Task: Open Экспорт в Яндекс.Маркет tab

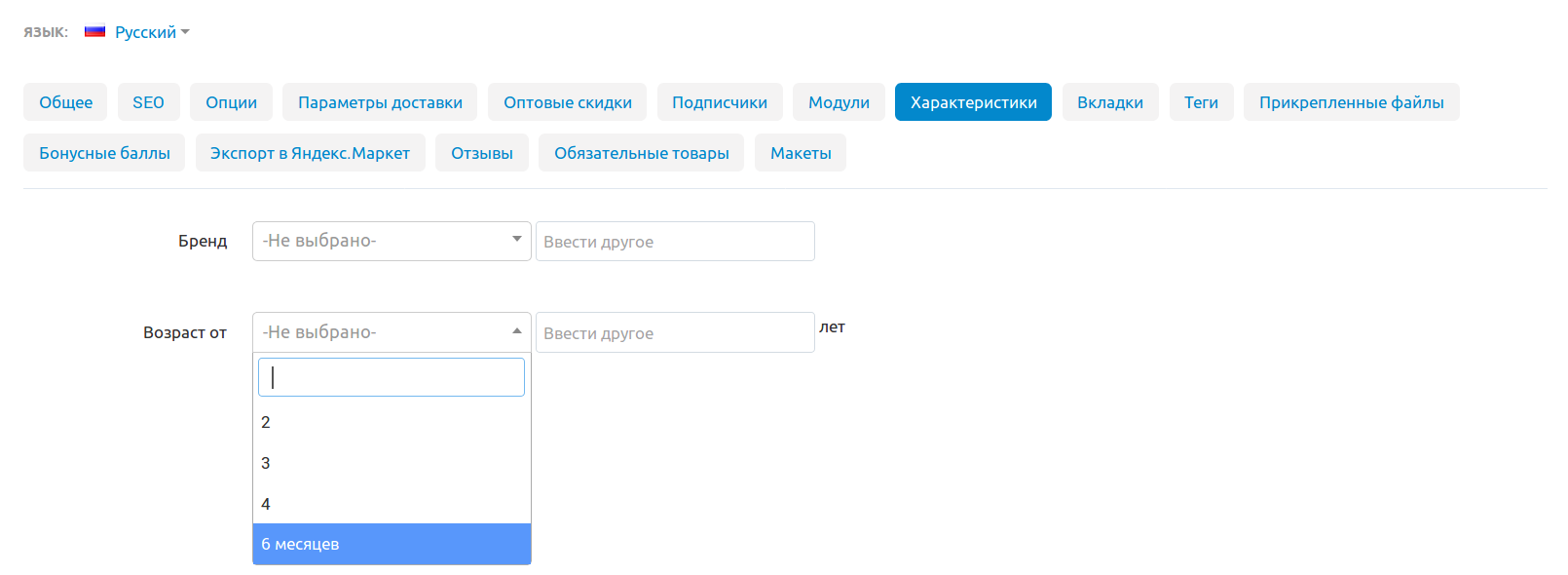Action: pyautogui.click(x=310, y=153)
